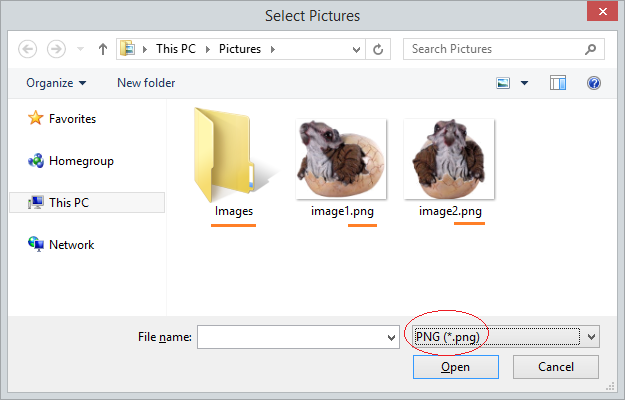Click the search magnifier icon
Screen dimensions: 625x400
590,49
